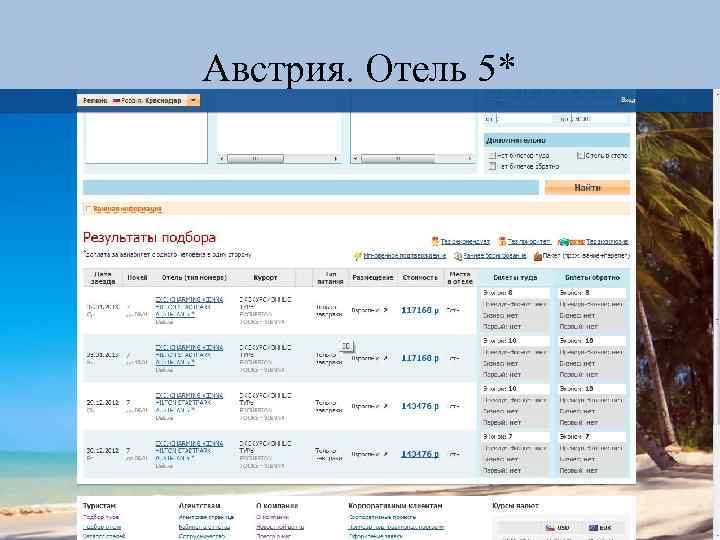
Task: Click the Вход login link
Action: (x=628, y=100)
